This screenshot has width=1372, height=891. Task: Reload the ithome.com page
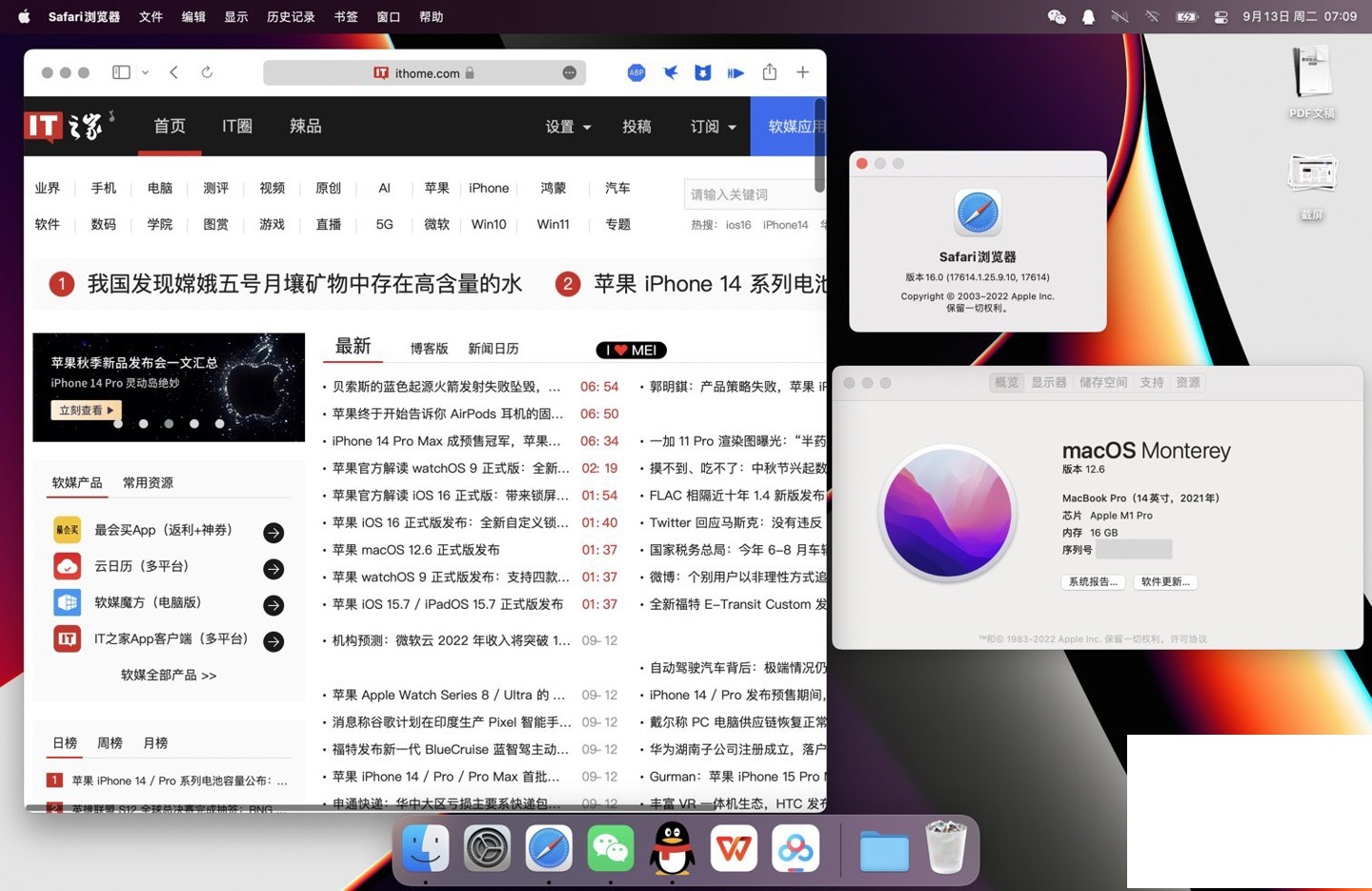pyautogui.click(x=207, y=72)
